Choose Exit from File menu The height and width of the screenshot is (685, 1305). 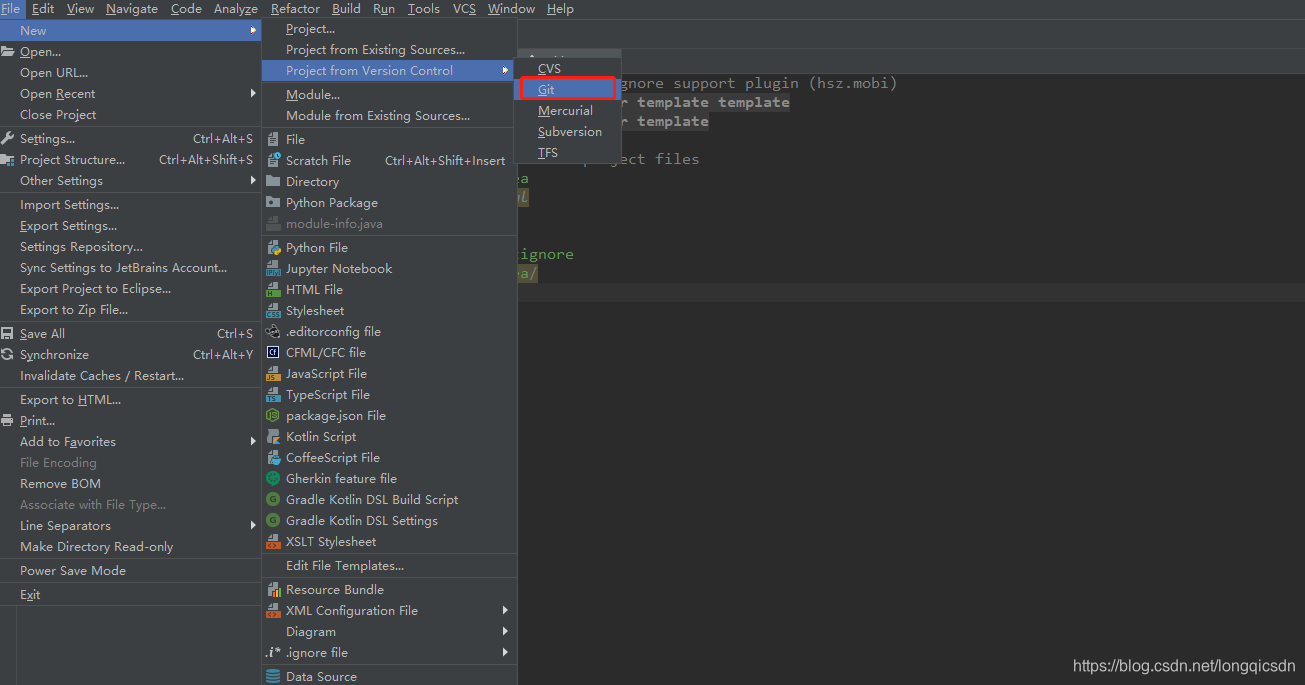130,595
